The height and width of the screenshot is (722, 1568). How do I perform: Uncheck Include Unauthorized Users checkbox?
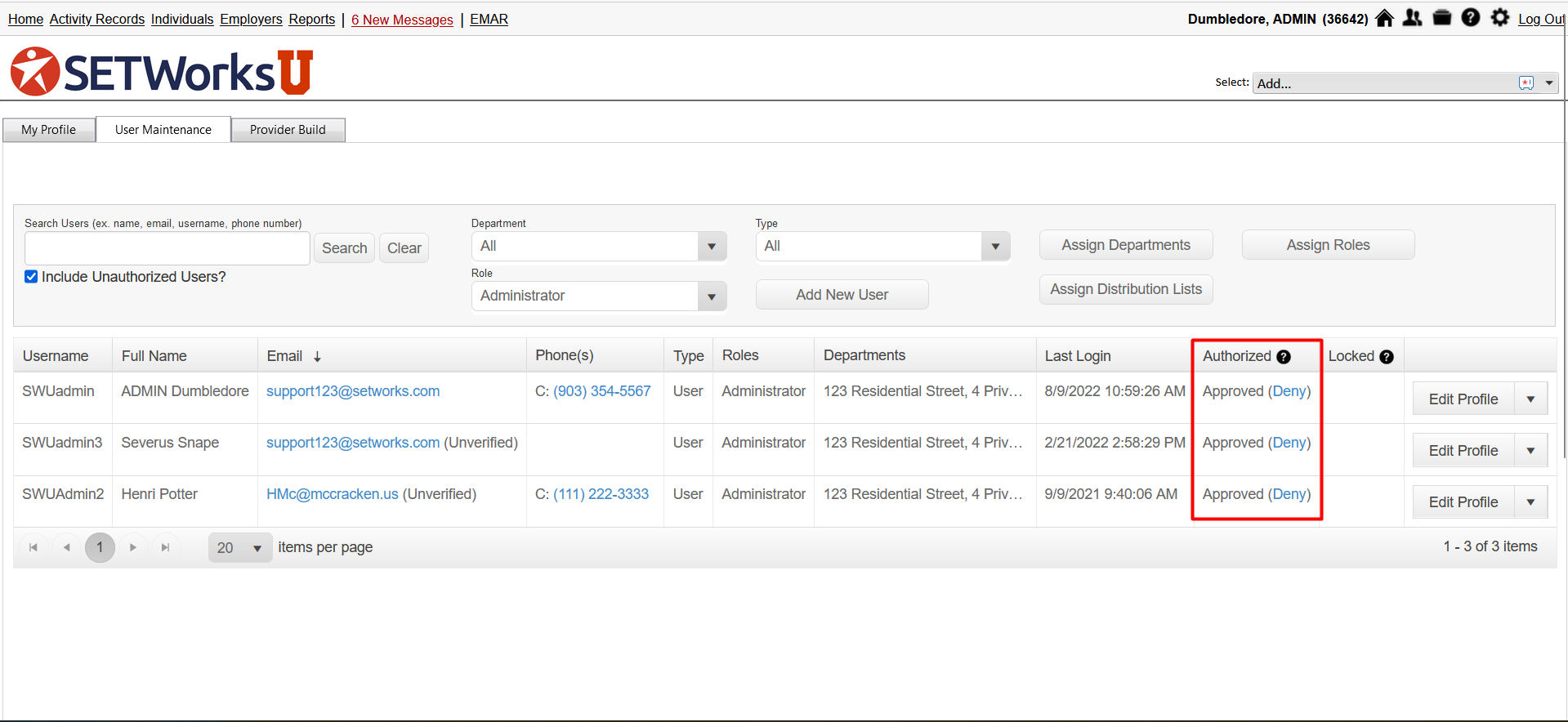click(31, 277)
